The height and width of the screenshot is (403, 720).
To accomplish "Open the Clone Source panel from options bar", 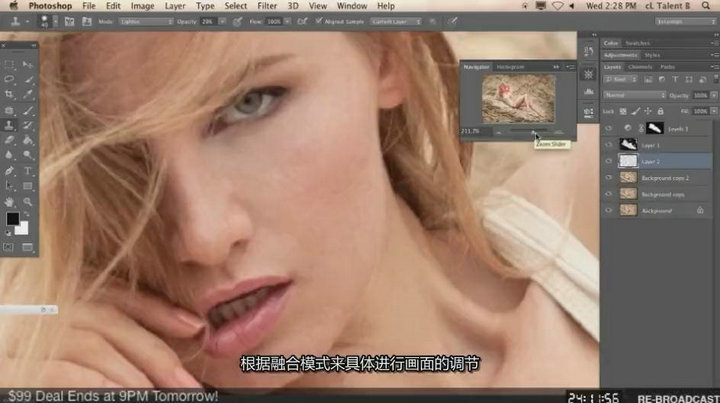I will click(86, 21).
